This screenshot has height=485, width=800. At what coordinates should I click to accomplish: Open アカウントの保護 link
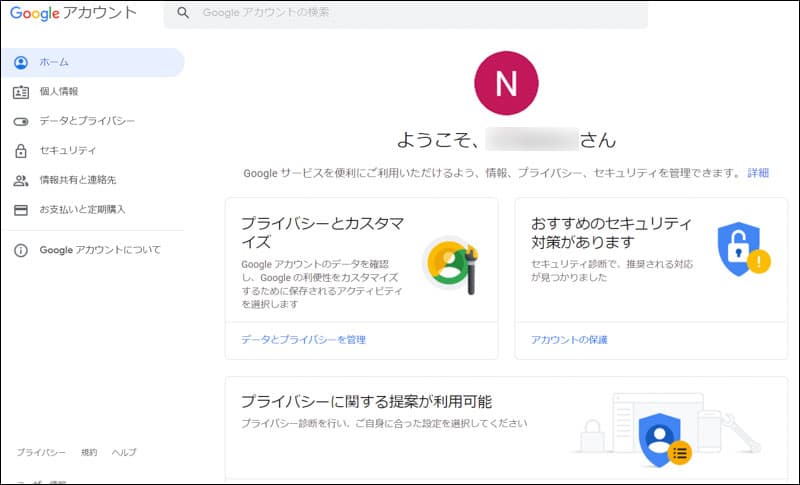click(569, 340)
